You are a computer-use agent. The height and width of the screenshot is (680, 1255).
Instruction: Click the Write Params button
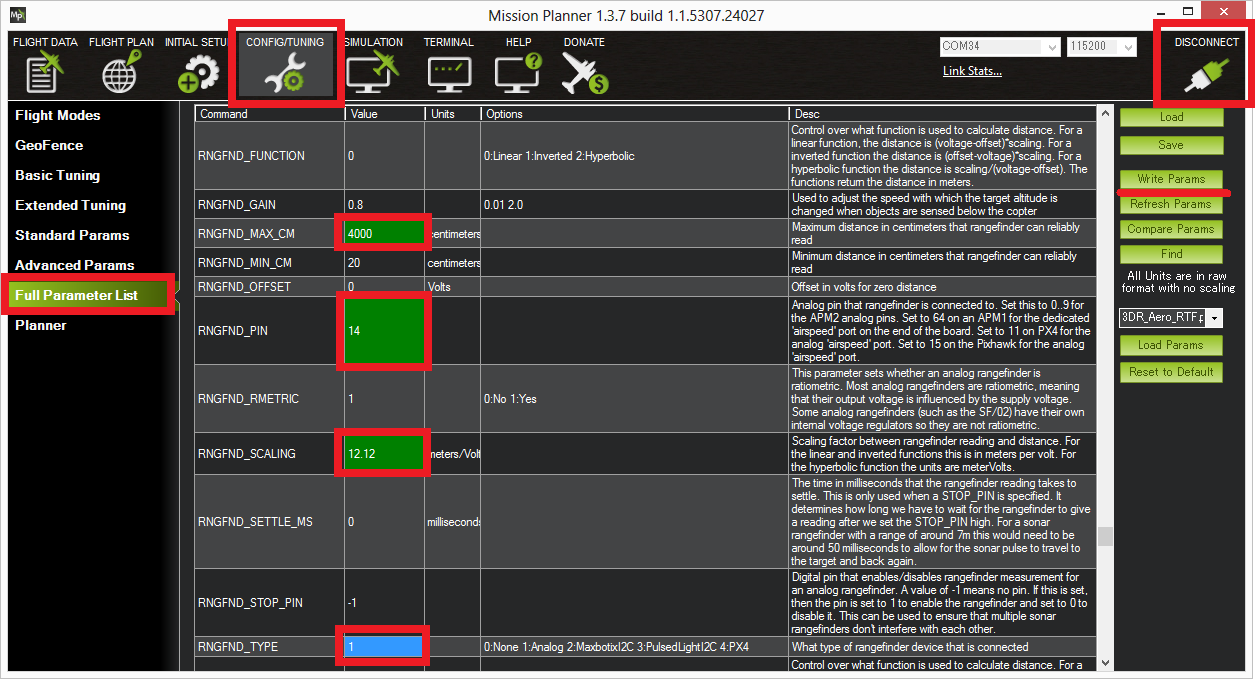click(x=1171, y=179)
